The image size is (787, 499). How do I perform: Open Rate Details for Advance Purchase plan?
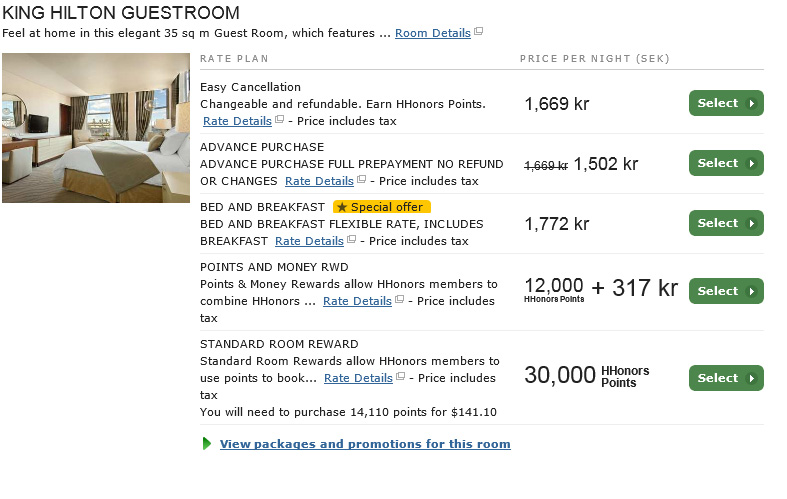[319, 181]
